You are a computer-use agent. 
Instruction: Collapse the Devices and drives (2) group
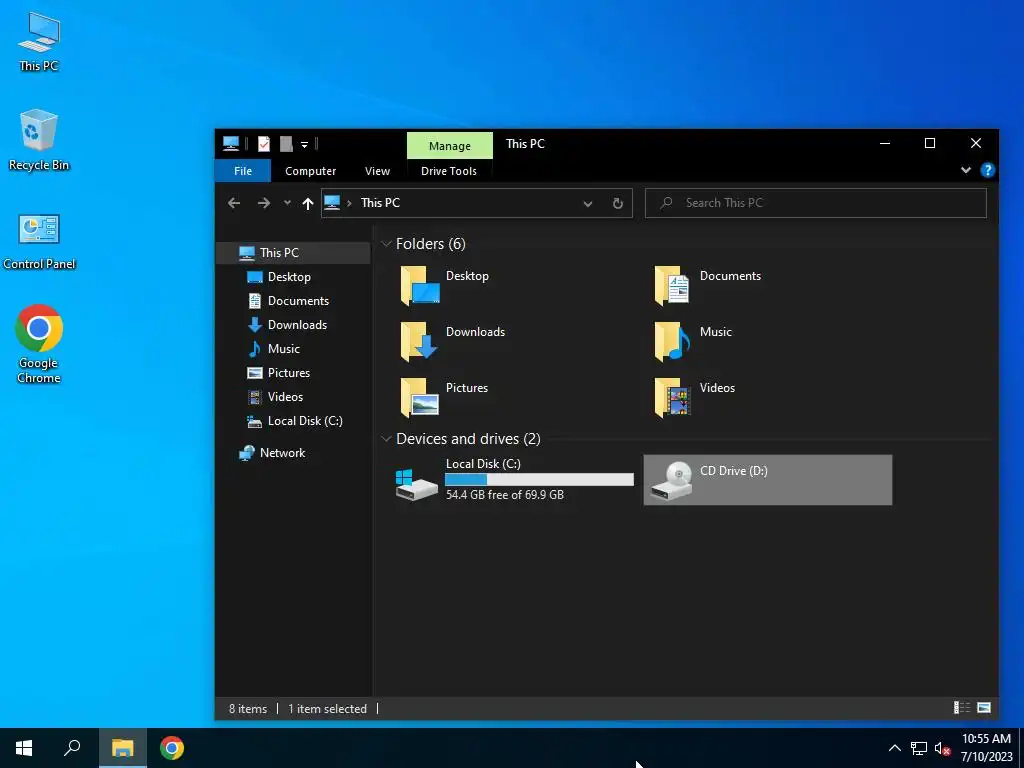pyautogui.click(x=387, y=439)
